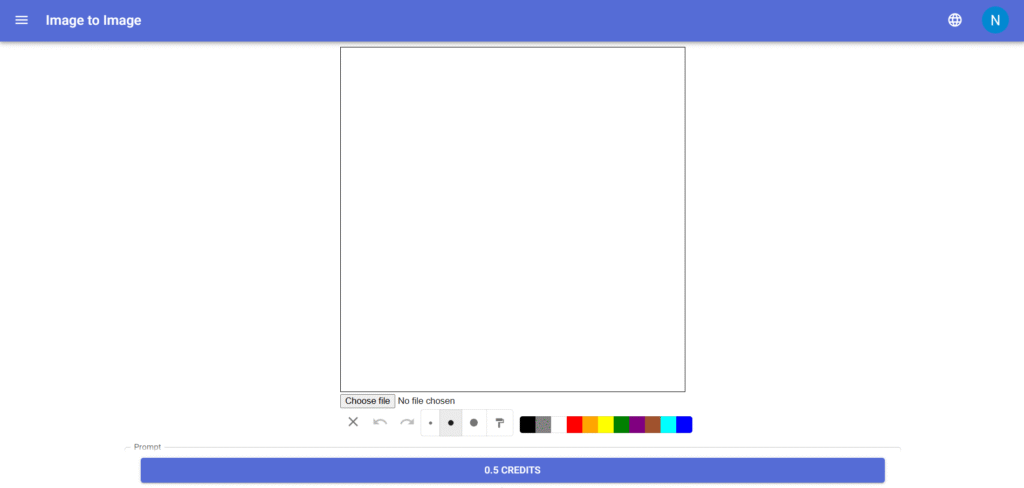Screen dimensions: 1024x488
Task: Select the blue color swatch
Action: tap(684, 425)
